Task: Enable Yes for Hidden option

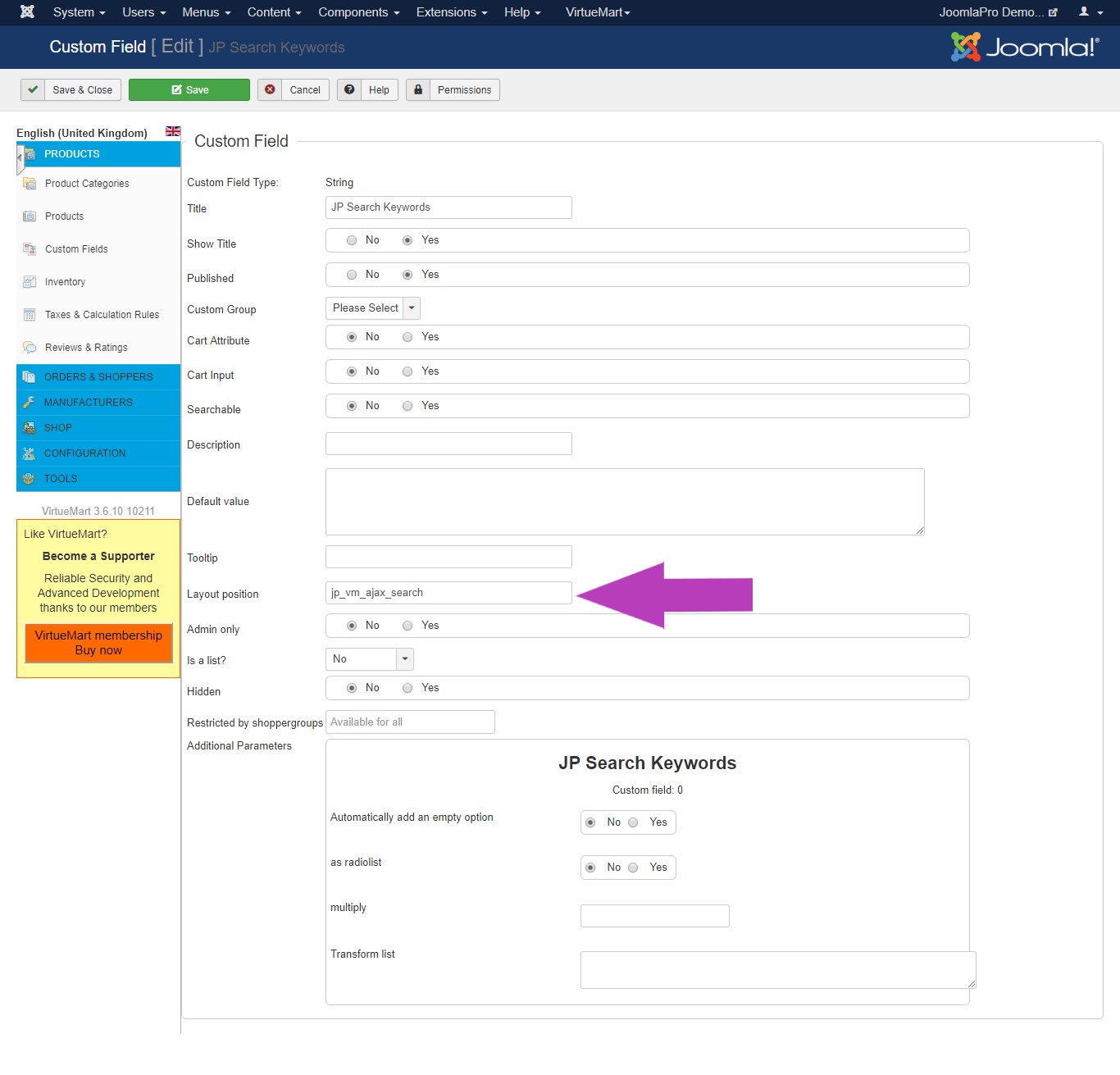Action: (x=407, y=688)
